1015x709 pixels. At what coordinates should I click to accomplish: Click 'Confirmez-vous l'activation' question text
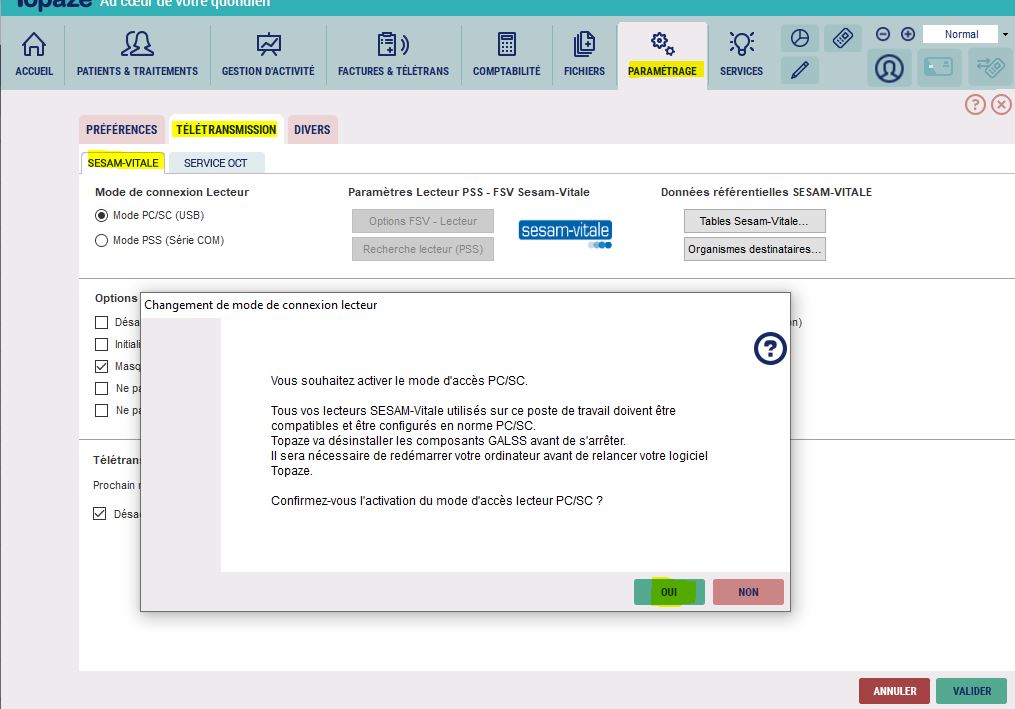pos(437,501)
